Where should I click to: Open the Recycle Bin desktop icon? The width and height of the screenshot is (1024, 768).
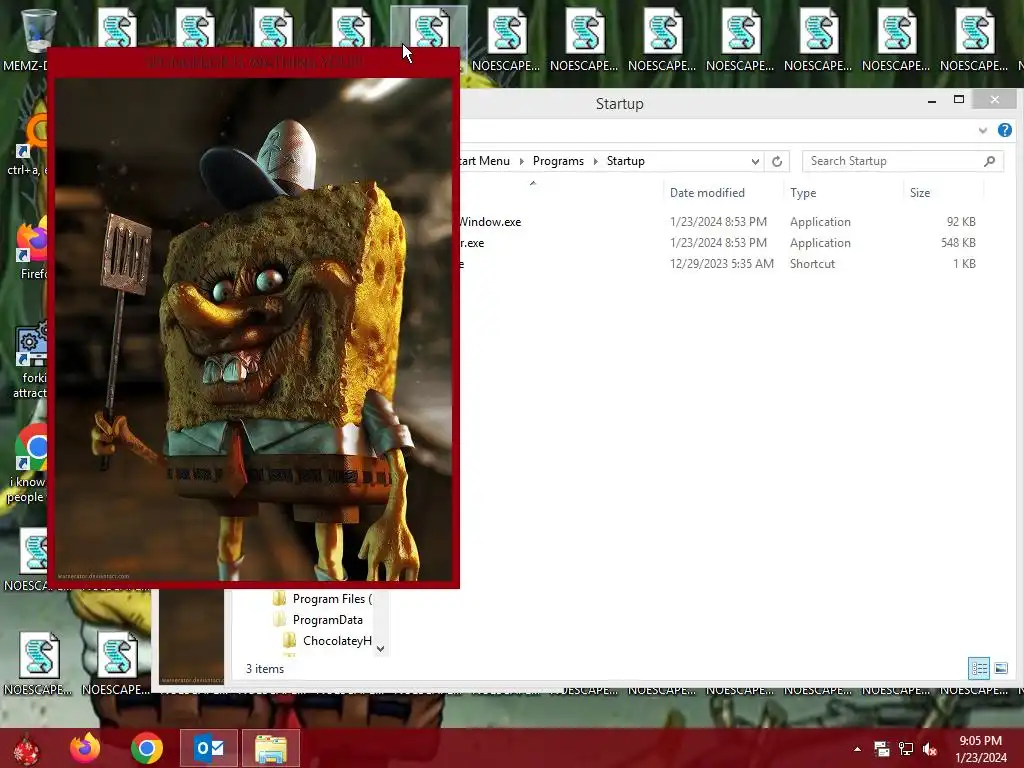point(38,29)
